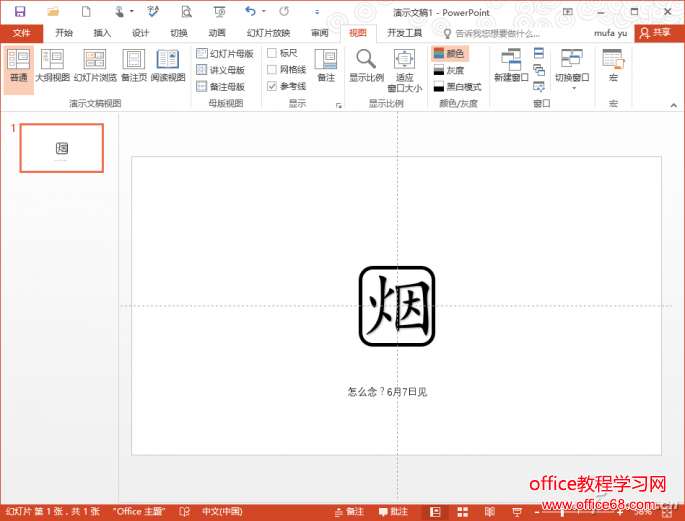Image resolution: width=685 pixels, height=521 pixels.
Task: Click the Share (共享) button
Action: pyautogui.click(x=657, y=32)
